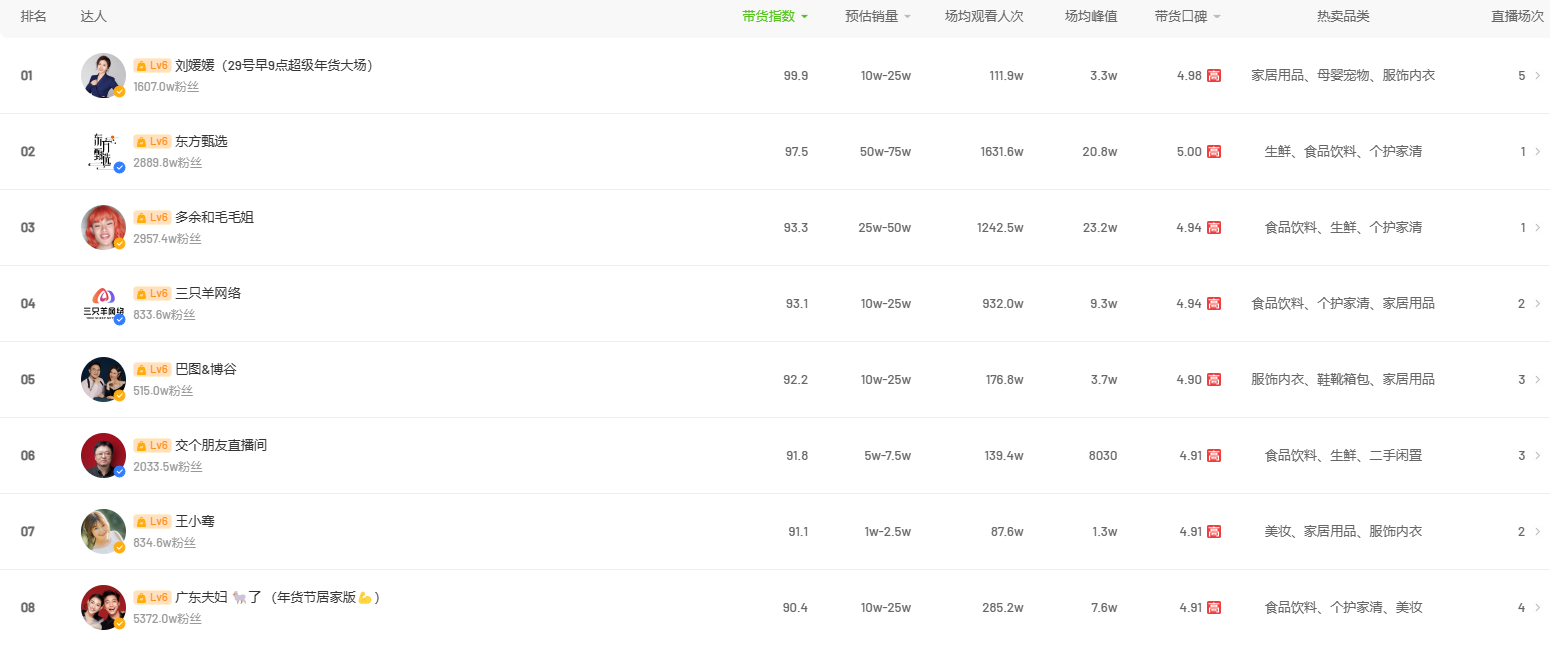
Task: Click 带货指数 column header
Action: point(768,17)
